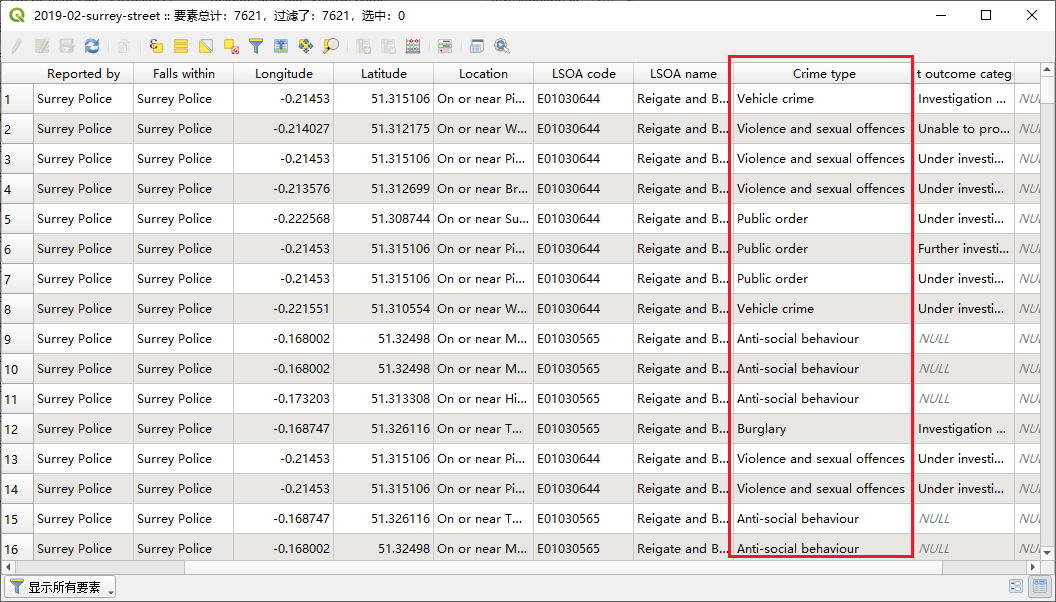Click the longitude cell -0.214027

tap(284, 129)
